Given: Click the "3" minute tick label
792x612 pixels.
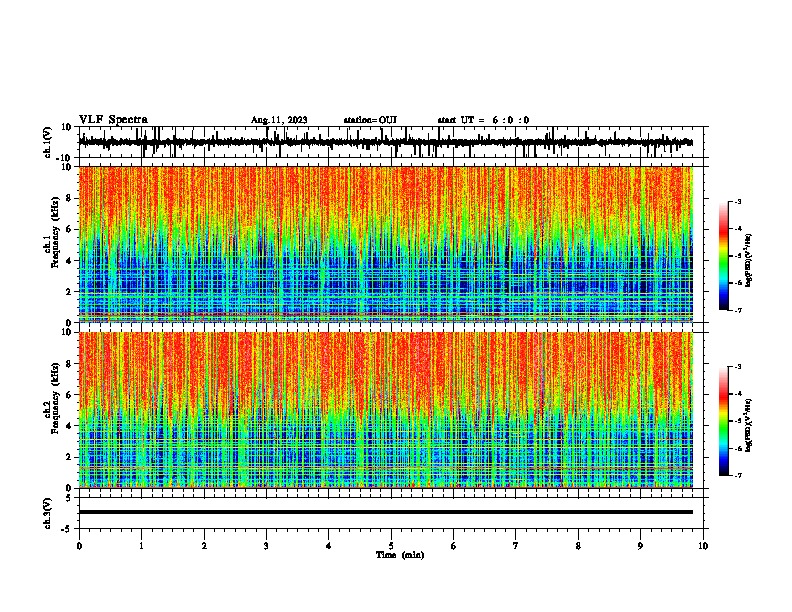Looking at the screenshot, I should pos(266,546).
